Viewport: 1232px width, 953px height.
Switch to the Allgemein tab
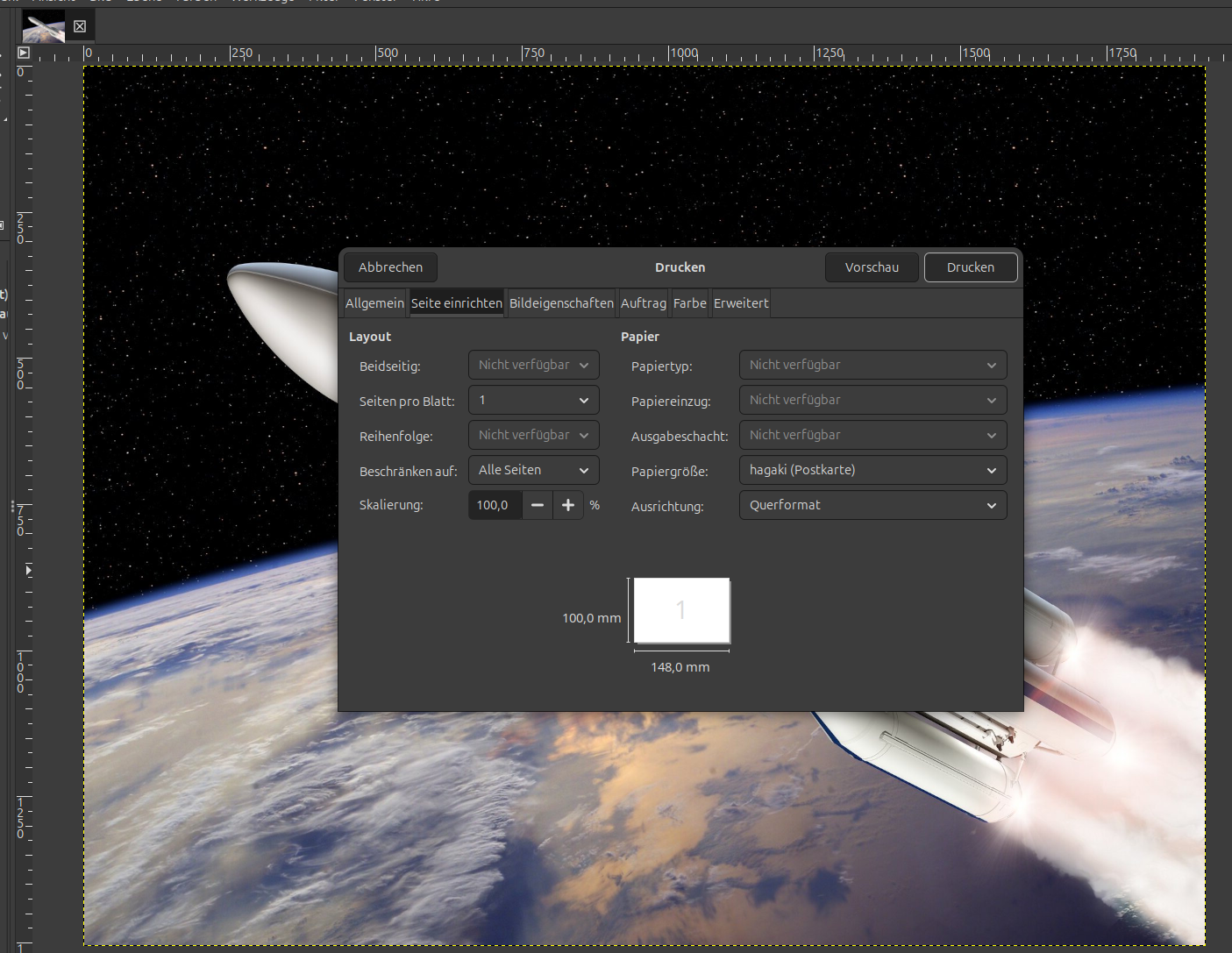point(374,302)
